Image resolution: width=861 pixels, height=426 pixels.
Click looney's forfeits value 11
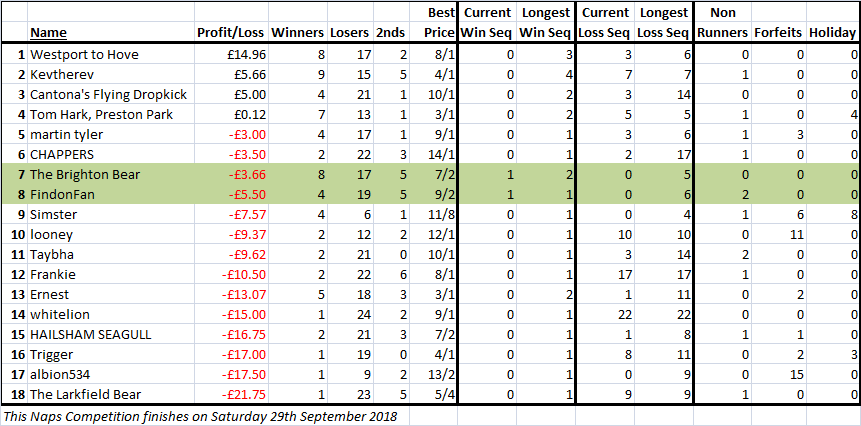778,235
